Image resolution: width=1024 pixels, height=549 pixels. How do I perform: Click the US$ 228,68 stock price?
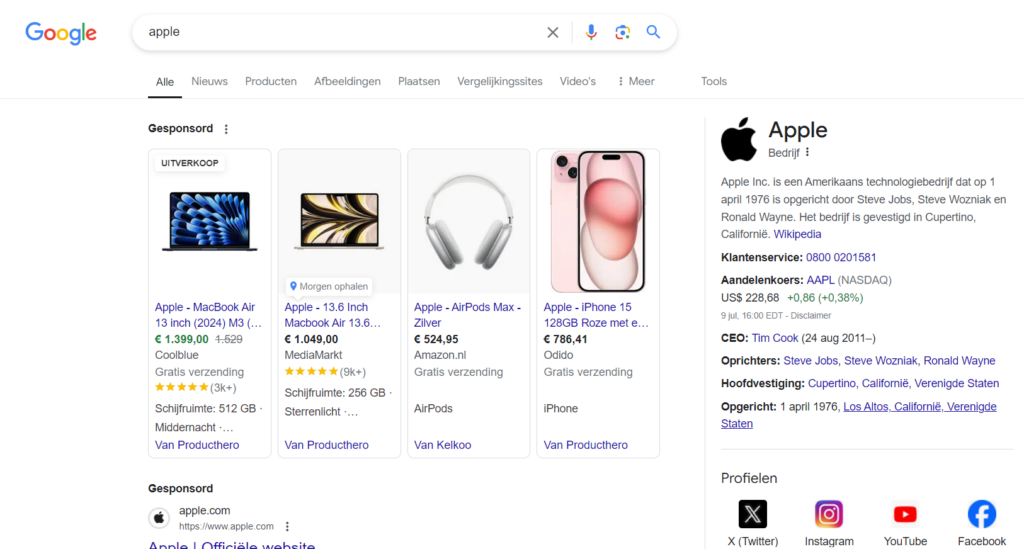750,298
